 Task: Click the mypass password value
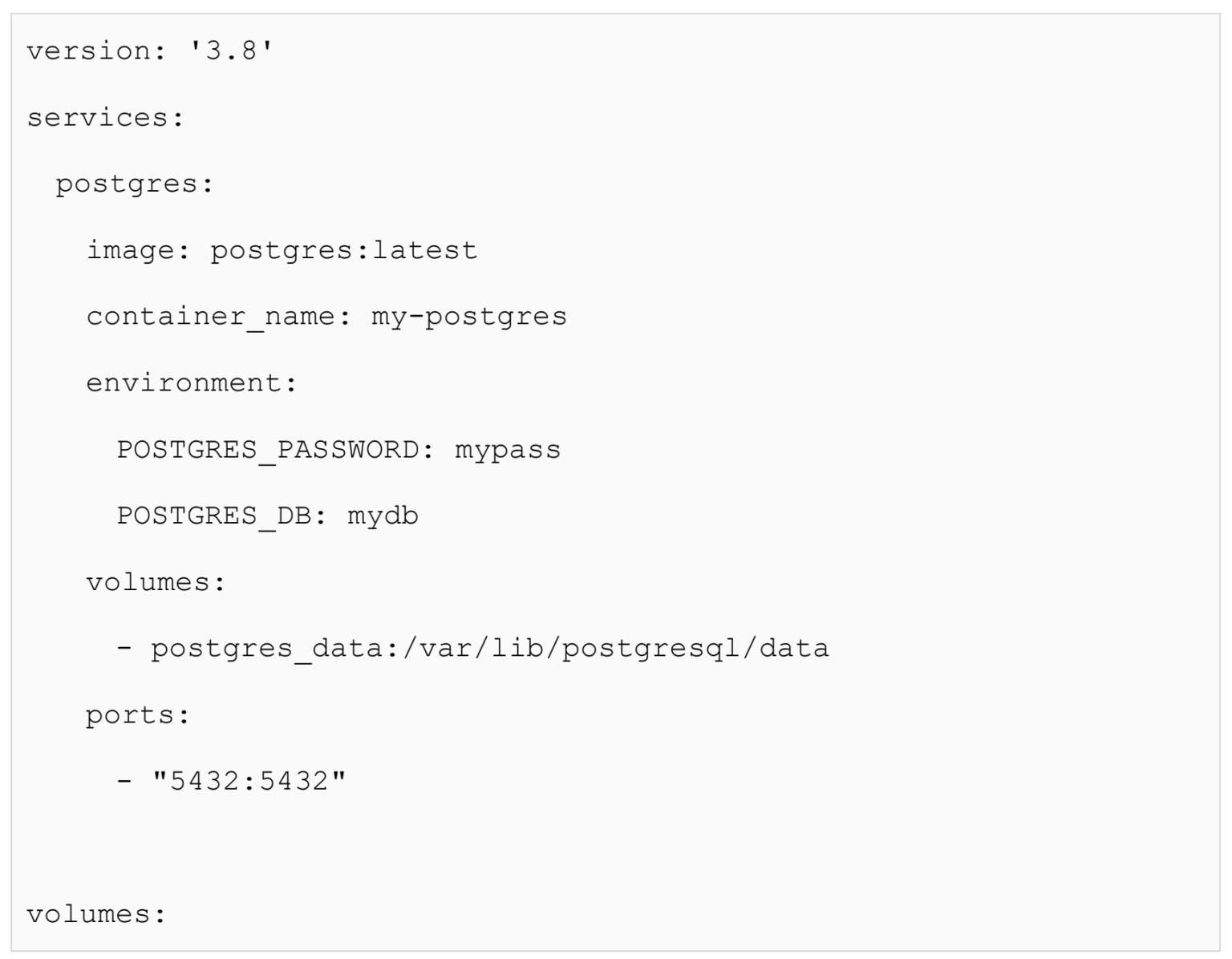(508, 450)
